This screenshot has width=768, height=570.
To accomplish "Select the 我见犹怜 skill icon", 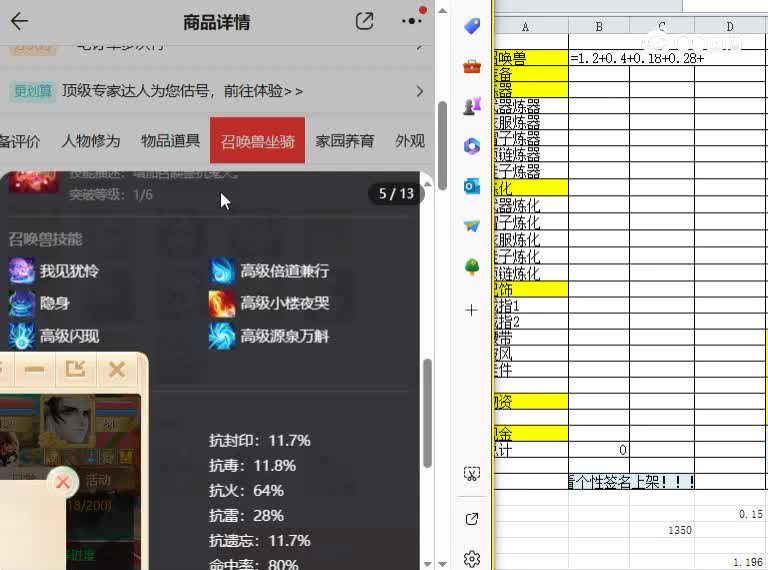I will pyautogui.click(x=22, y=271).
